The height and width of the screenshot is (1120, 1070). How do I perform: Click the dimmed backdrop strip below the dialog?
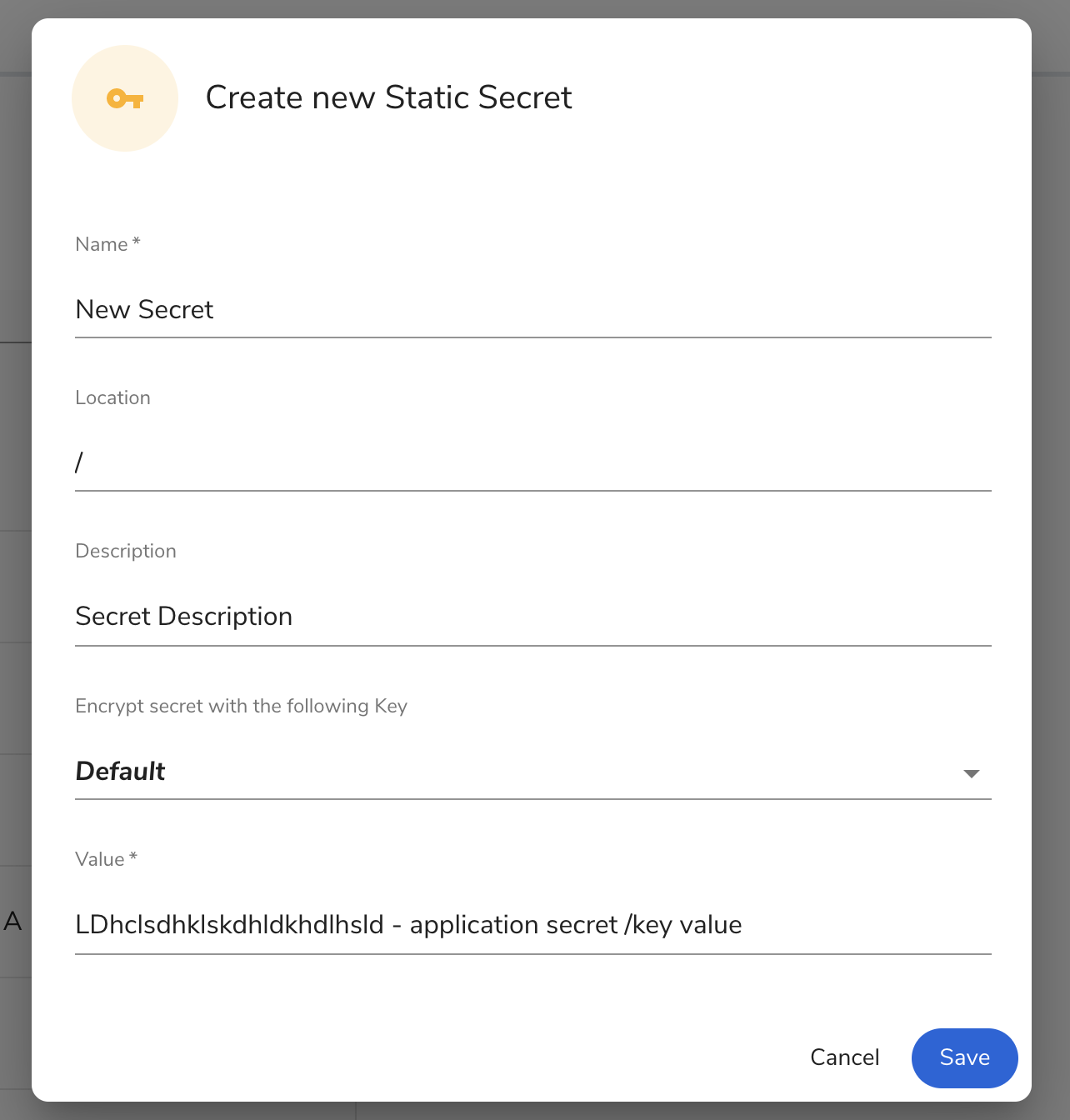tap(533, 1111)
